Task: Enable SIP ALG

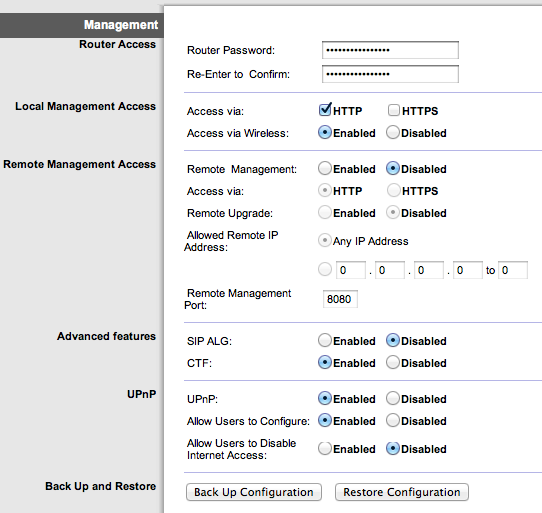Action: [325, 341]
